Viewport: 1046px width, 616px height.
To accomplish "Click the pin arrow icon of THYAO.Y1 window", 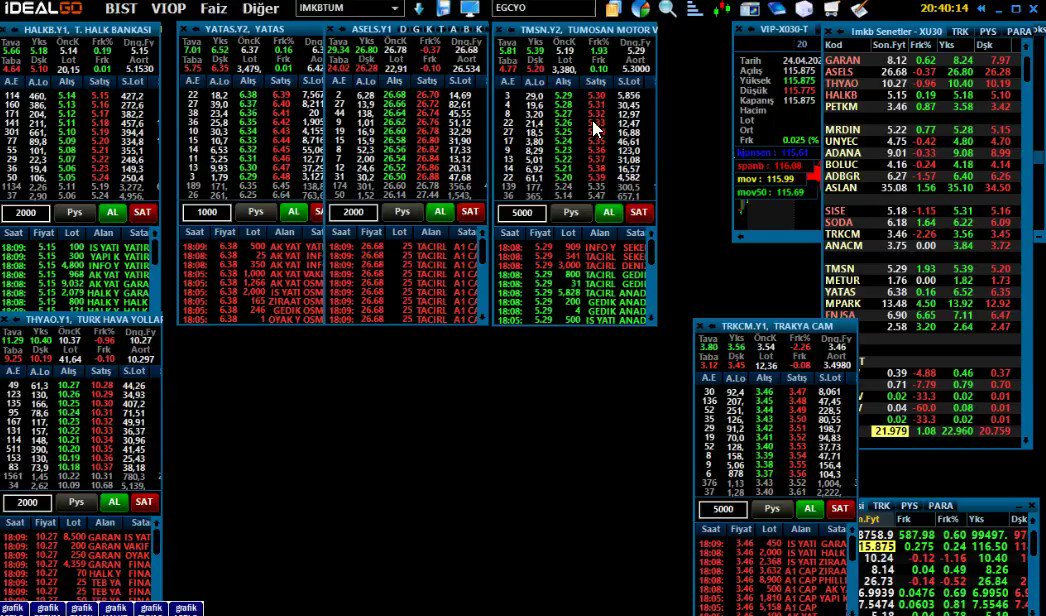I will (x=17, y=319).
